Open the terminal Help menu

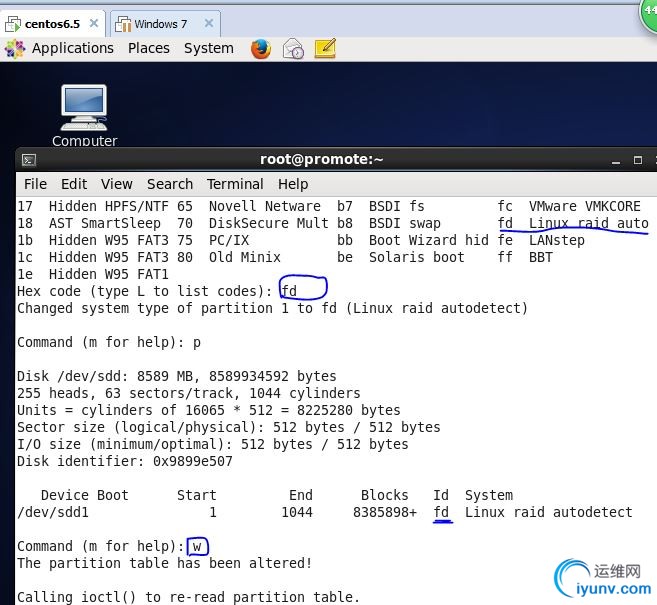(293, 184)
